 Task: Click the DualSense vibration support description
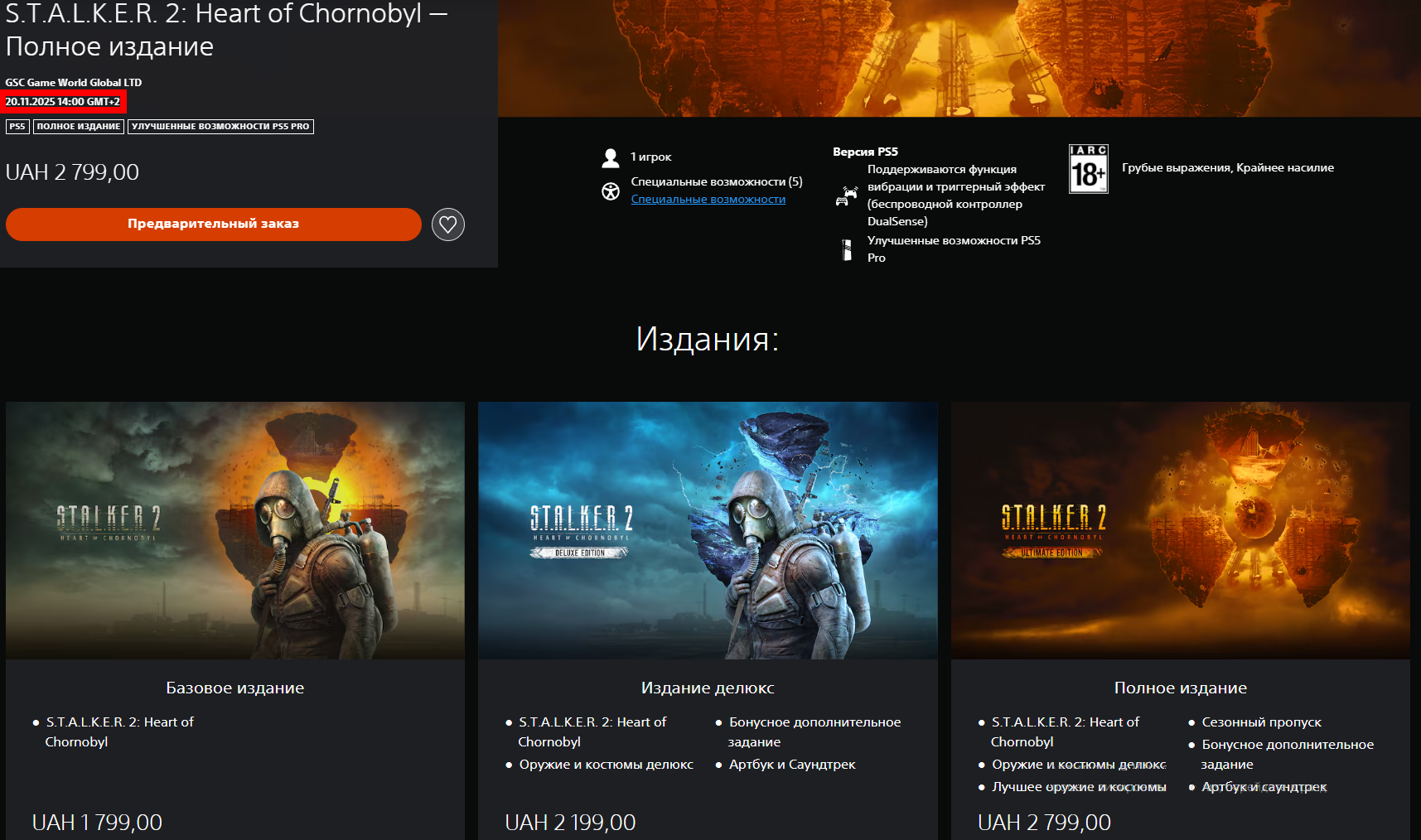956,196
